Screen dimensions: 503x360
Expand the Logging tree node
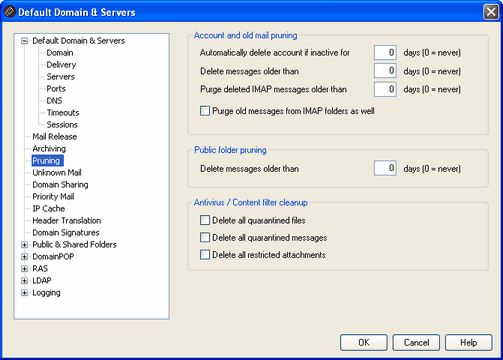[24, 293]
